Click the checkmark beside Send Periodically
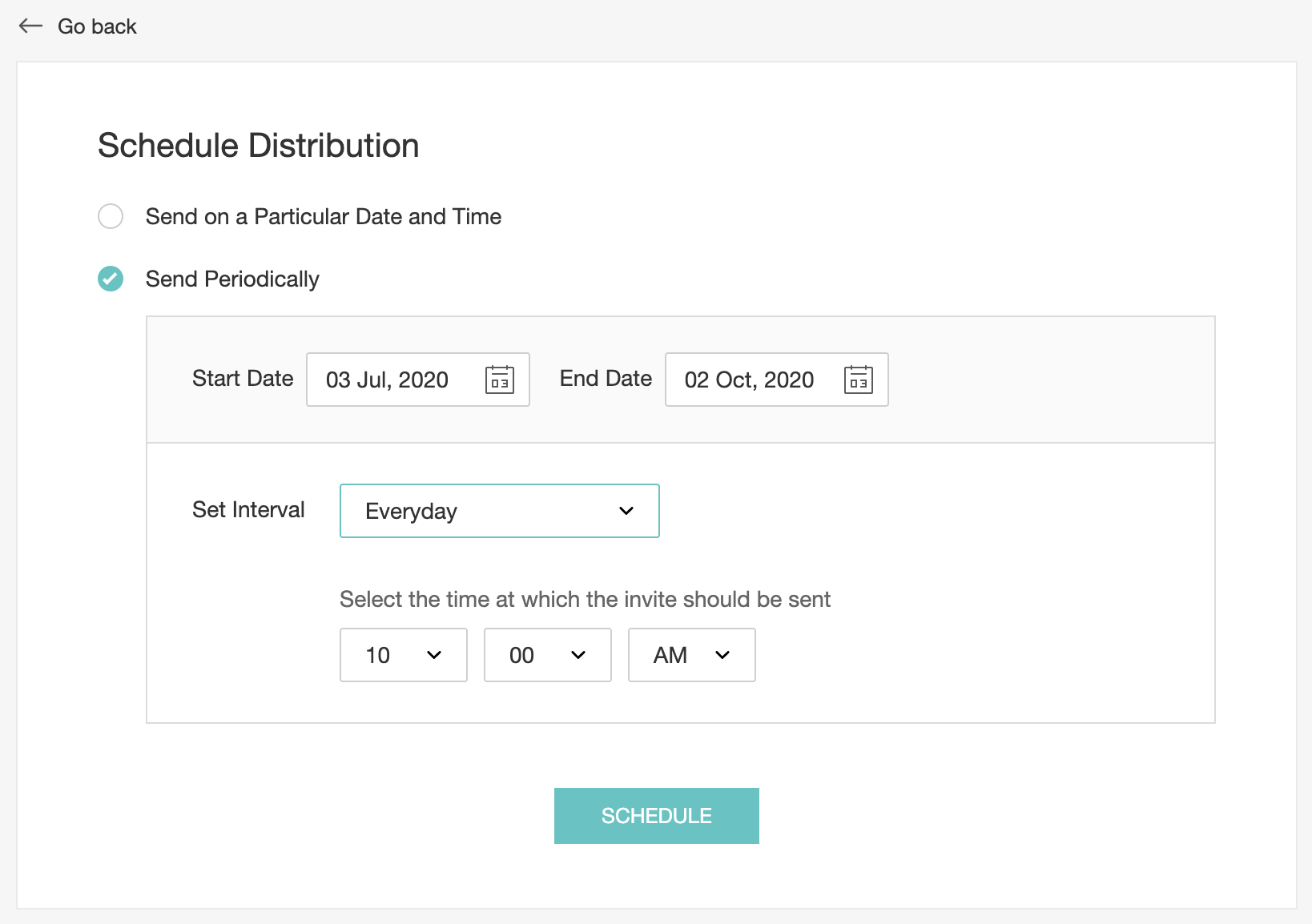The image size is (1312, 924). coord(111,279)
